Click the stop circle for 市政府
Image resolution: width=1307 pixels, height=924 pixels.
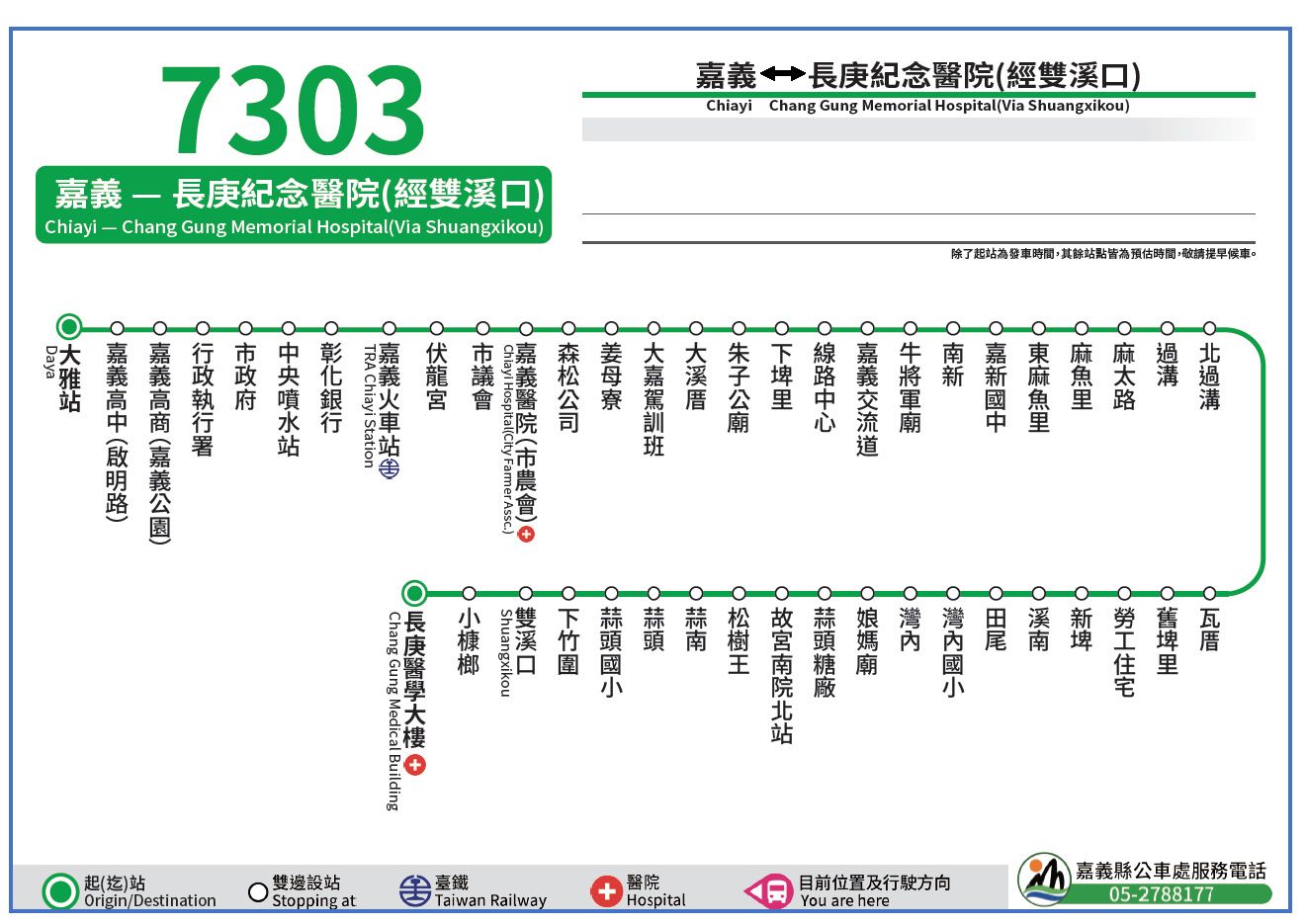245,328
